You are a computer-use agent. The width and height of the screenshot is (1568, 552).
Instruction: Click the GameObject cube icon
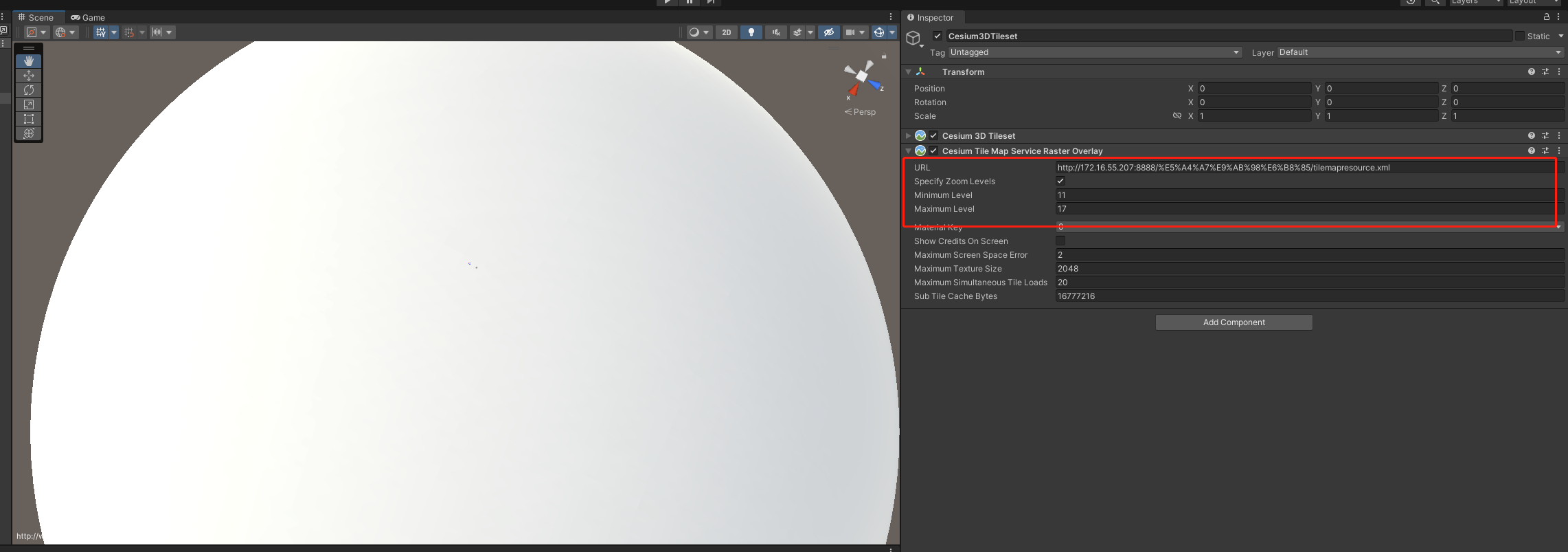[913, 38]
